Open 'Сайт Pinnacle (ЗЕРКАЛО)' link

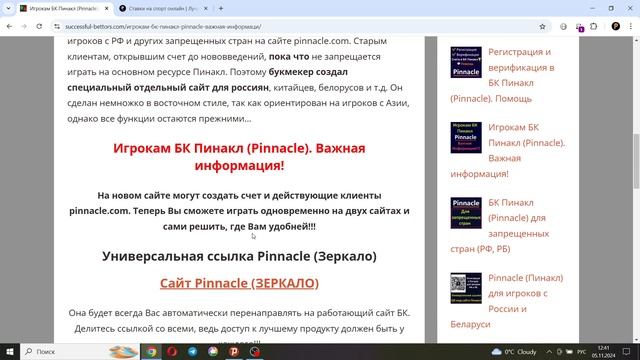click(239, 283)
